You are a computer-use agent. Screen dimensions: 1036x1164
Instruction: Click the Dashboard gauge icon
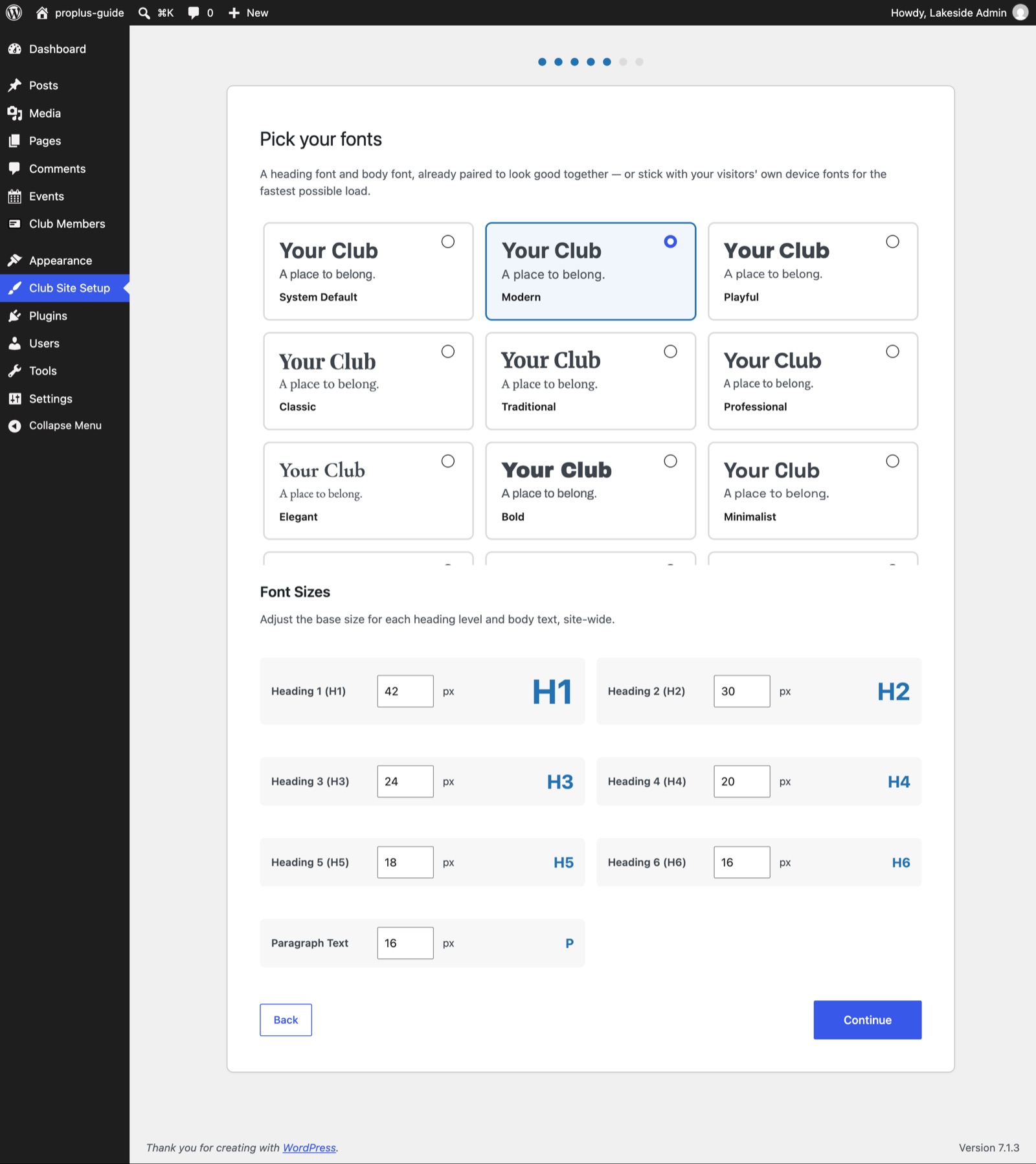coord(14,49)
